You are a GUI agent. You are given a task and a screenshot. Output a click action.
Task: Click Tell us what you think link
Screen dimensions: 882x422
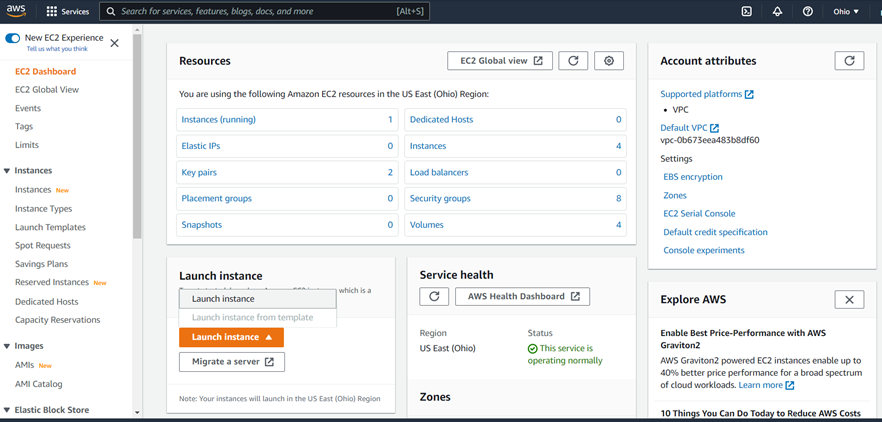(57, 49)
